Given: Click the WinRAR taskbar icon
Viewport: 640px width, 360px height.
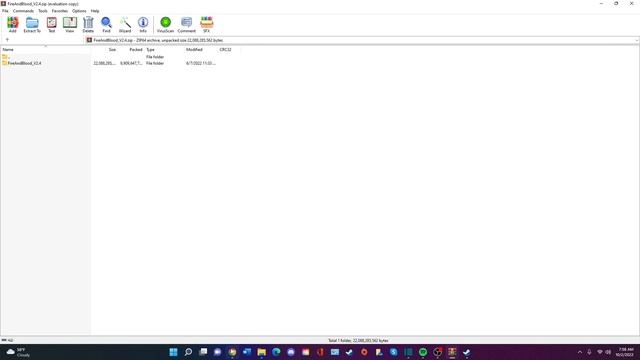Looking at the screenshot, I should 452,352.
